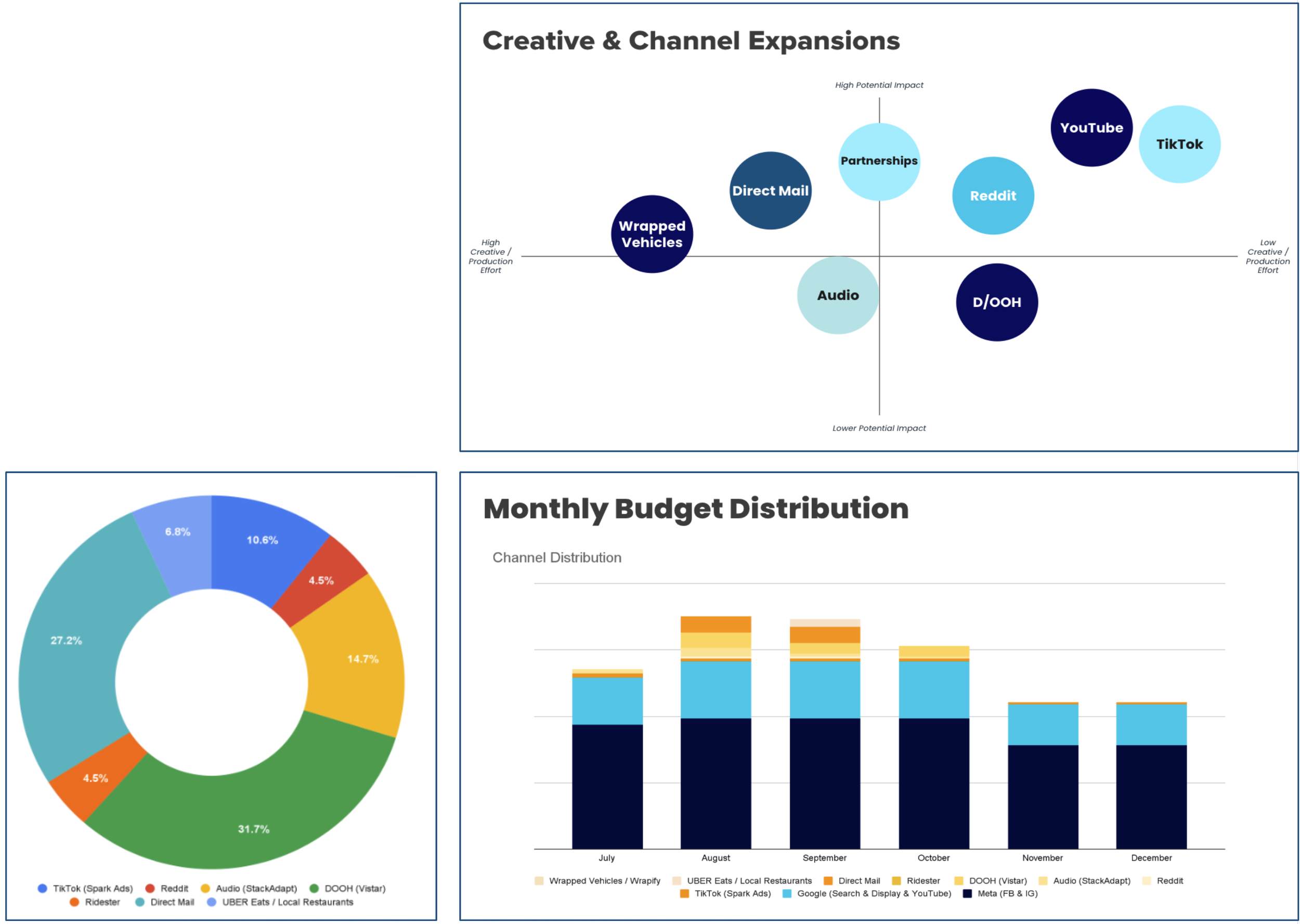Click the Meta (FB & IG) legend swatch
The height and width of the screenshot is (924, 1300).
967,893
